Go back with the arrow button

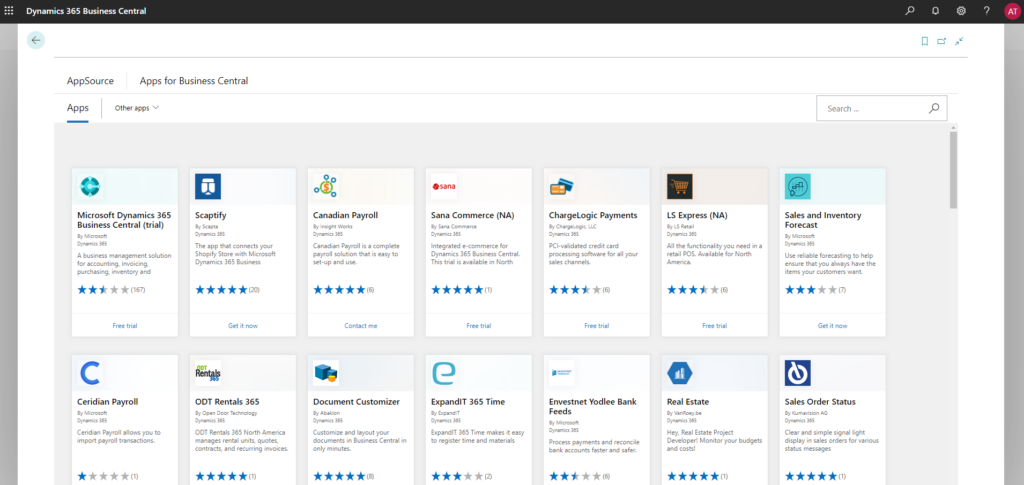36,40
